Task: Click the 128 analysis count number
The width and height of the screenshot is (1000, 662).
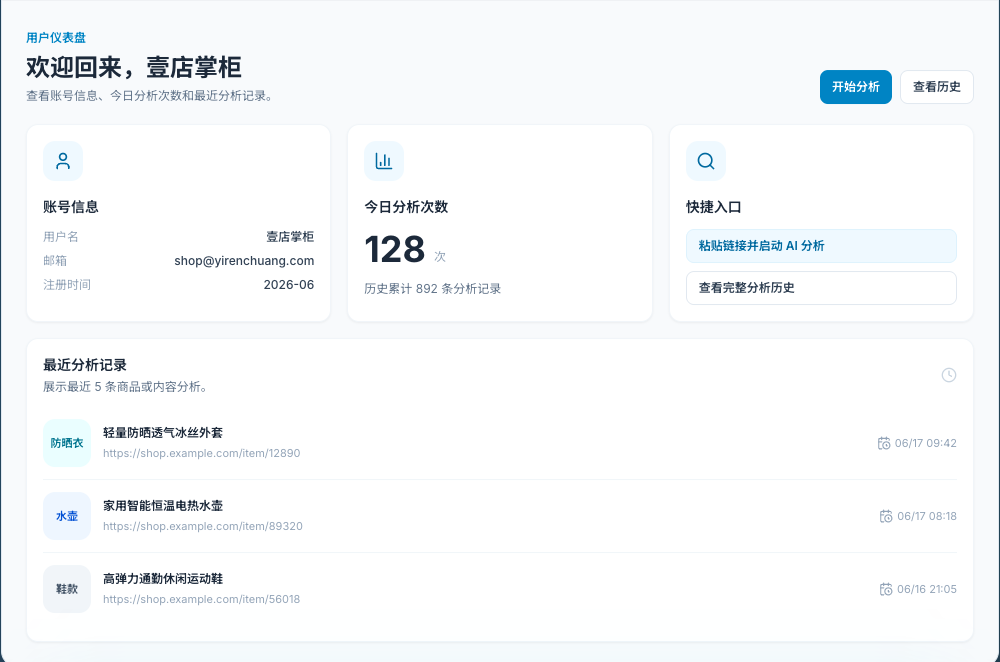Action: coord(395,249)
